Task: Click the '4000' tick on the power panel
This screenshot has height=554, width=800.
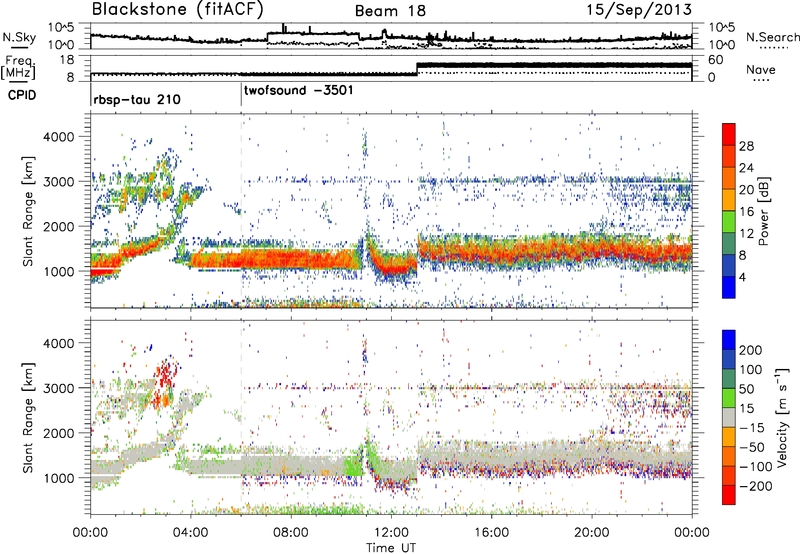Action: (x=58, y=137)
